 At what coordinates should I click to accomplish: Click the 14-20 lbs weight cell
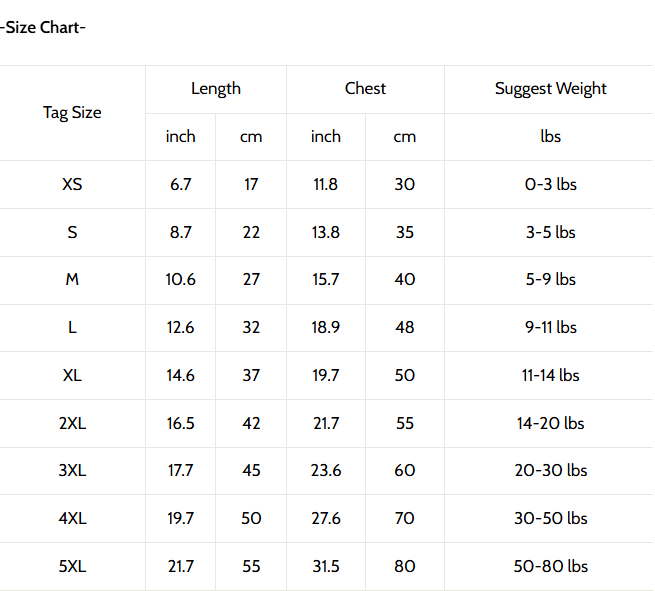[551, 424]
